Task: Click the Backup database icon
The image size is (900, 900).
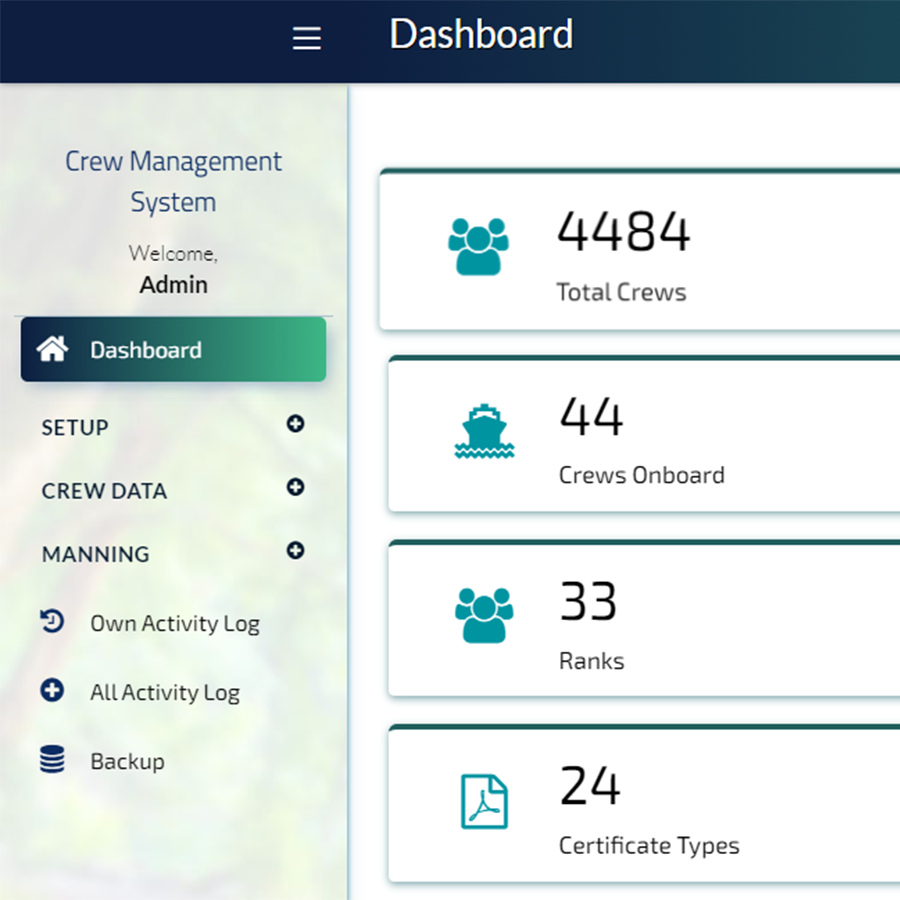Action: [52, 759]
